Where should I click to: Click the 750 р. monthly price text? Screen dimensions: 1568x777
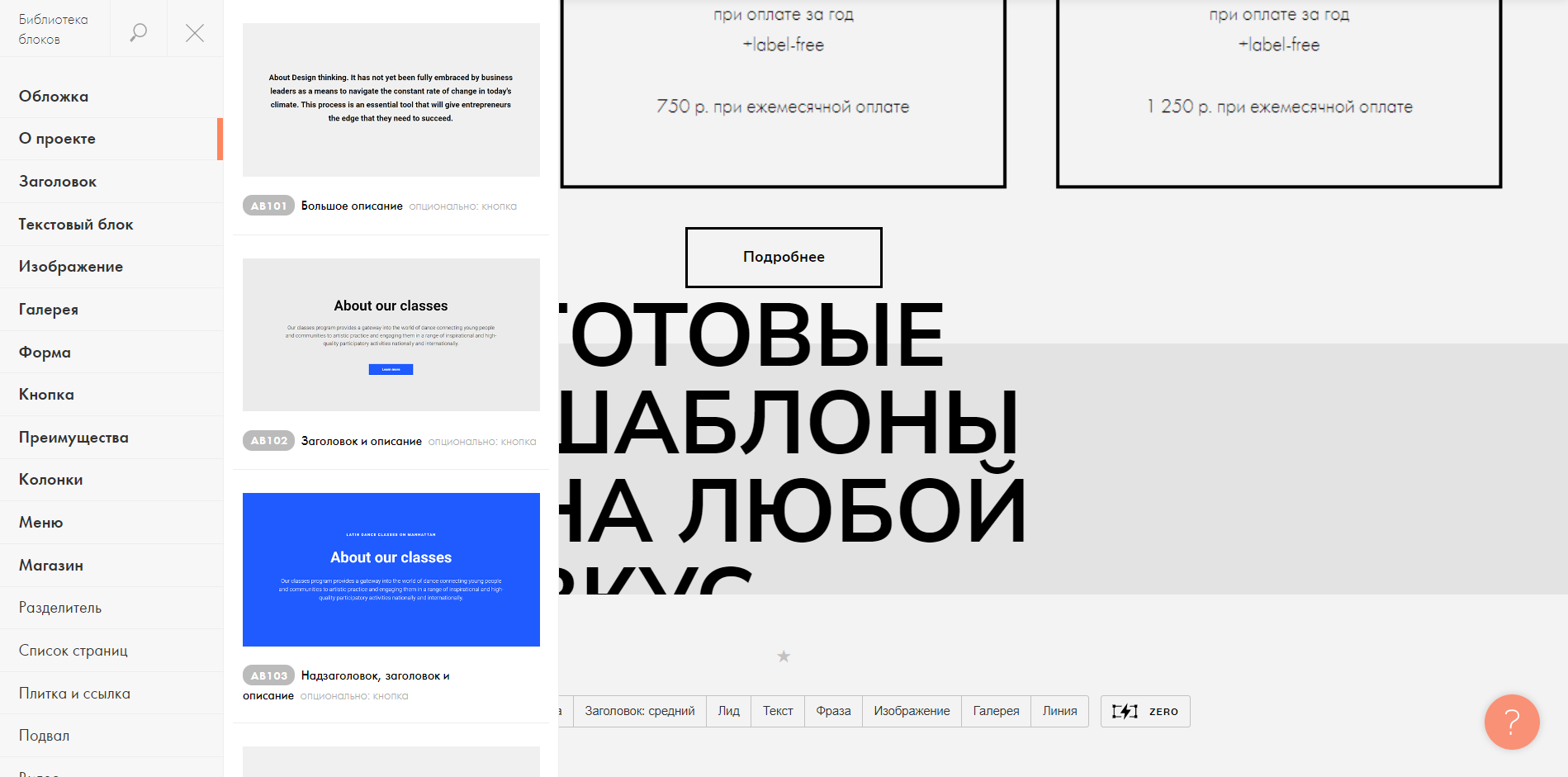click(783, 107)
